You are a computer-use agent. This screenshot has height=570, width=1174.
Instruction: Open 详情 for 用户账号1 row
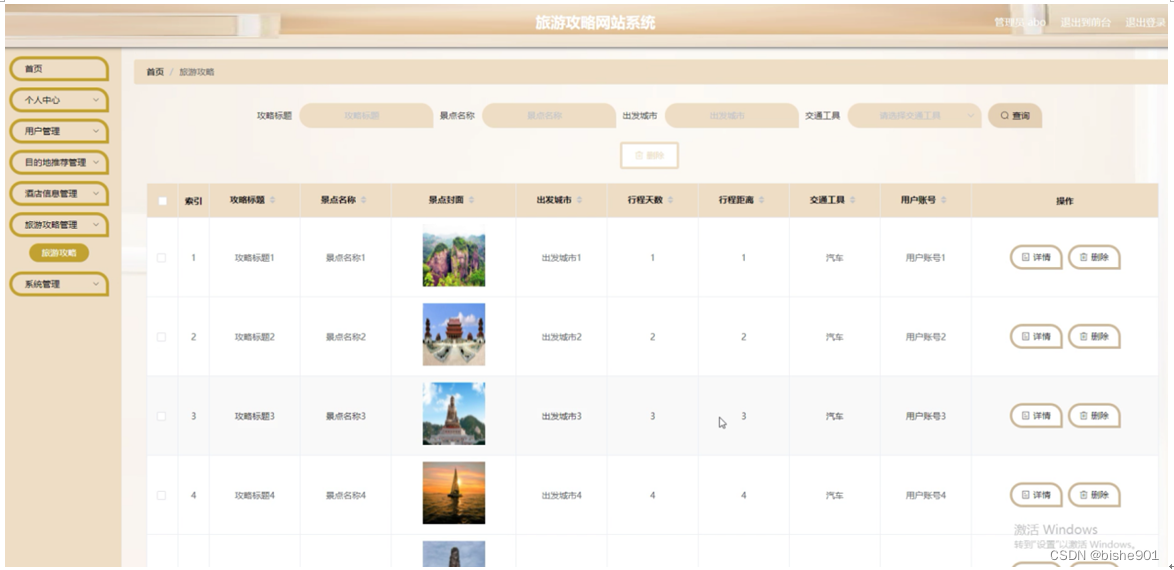1035,257
